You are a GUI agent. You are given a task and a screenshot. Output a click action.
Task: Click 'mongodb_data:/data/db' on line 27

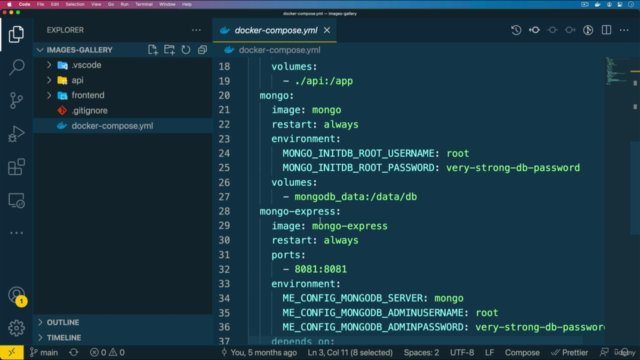[356, 197]
